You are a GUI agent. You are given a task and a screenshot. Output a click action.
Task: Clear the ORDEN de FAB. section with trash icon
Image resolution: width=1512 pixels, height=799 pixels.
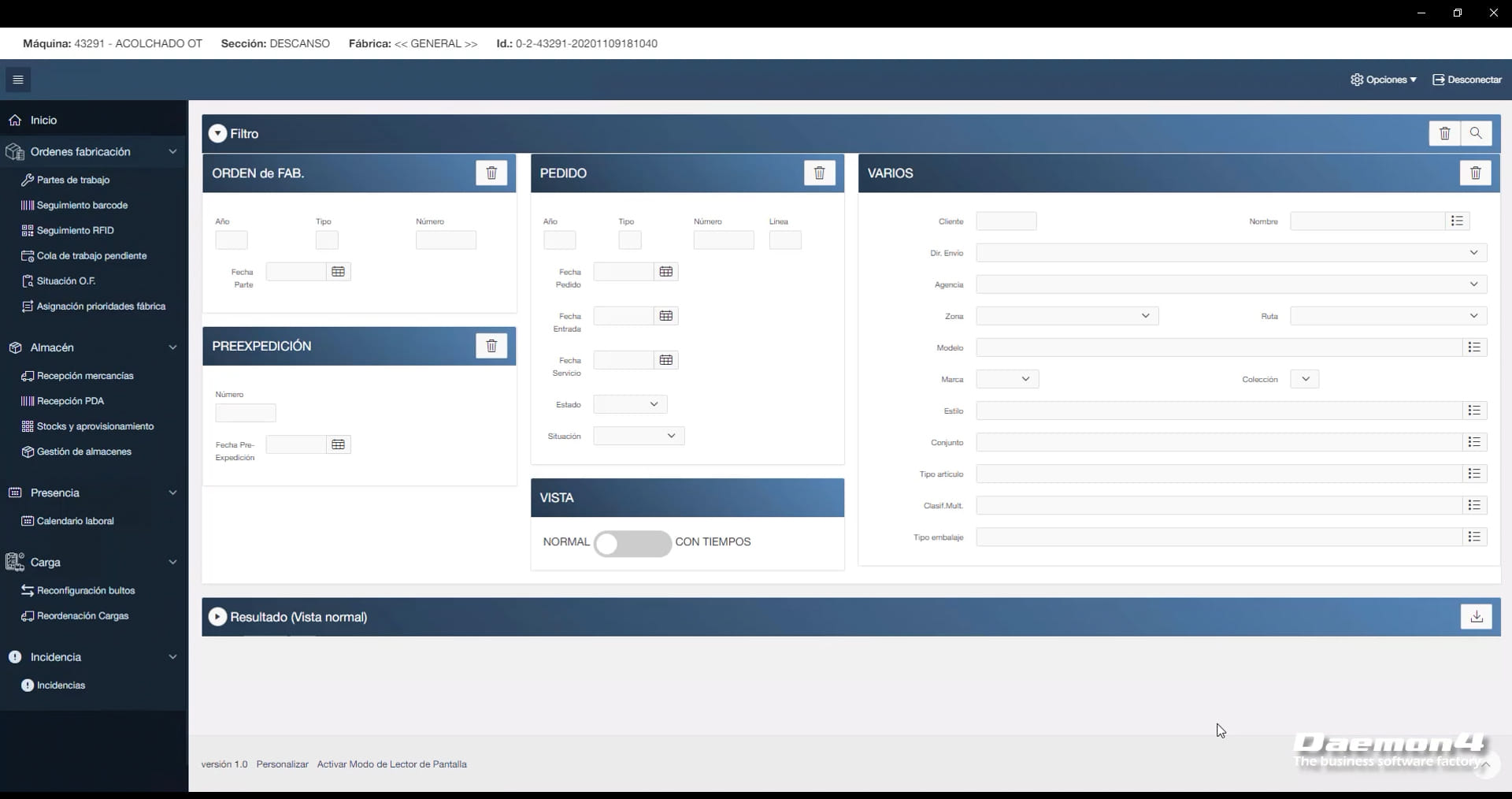click(491, 173)
